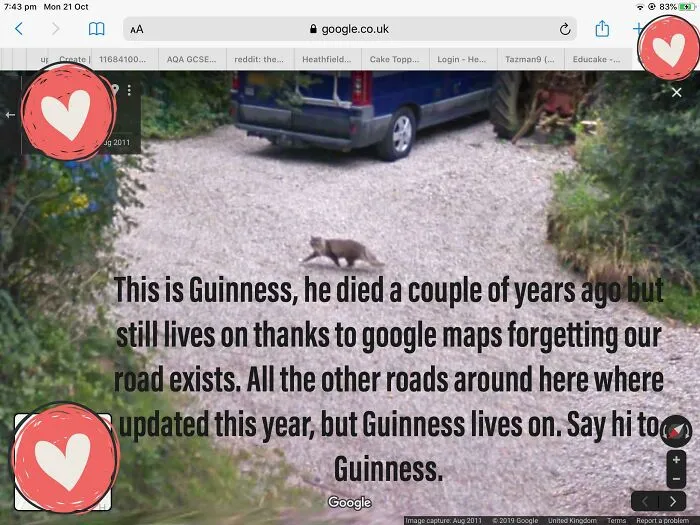The image size is (700, 525).
Task: Tap the battery indicator in status bar
Action: click(685, 7)
